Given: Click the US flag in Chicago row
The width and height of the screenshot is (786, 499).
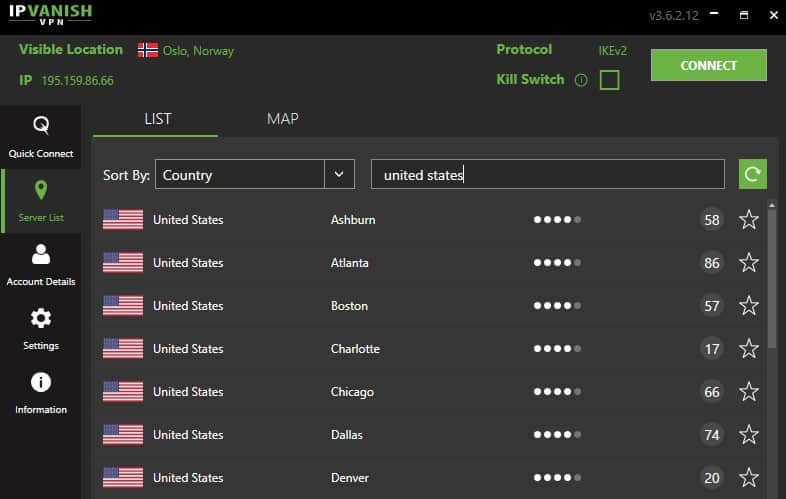Looking at the screenshot, I should coord(123,392).
